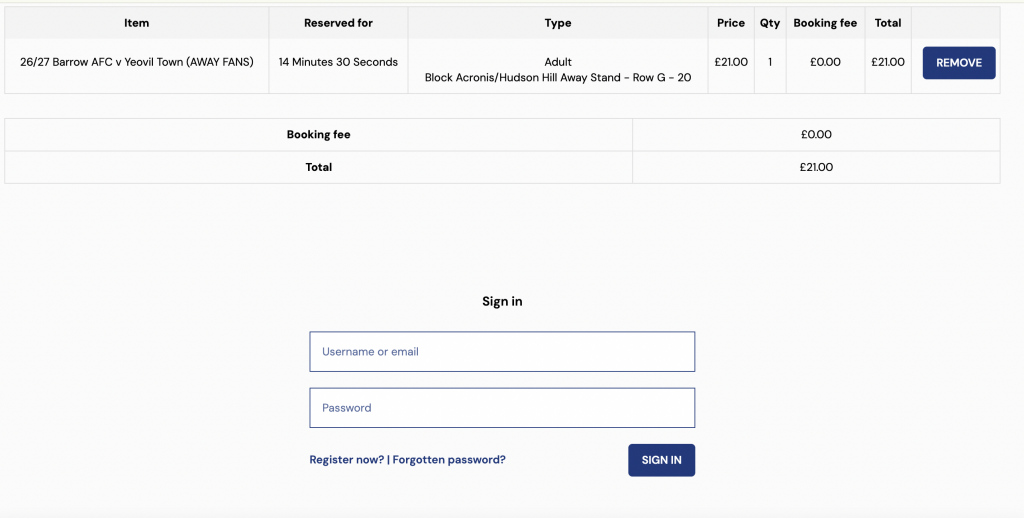Click the Block Acronis/Hudson Hill seat description

tap(558, 78)
